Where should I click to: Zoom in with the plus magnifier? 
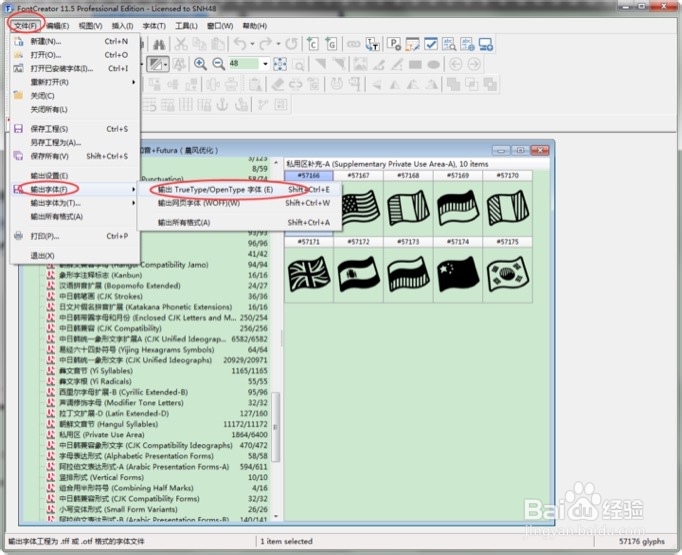click(200, 64)
